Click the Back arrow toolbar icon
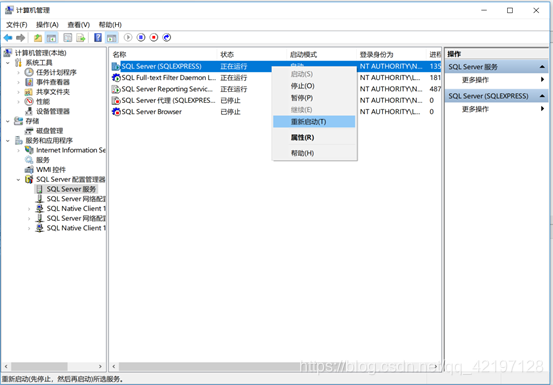This screenshot has width=553, height=385. coord(8,37)
